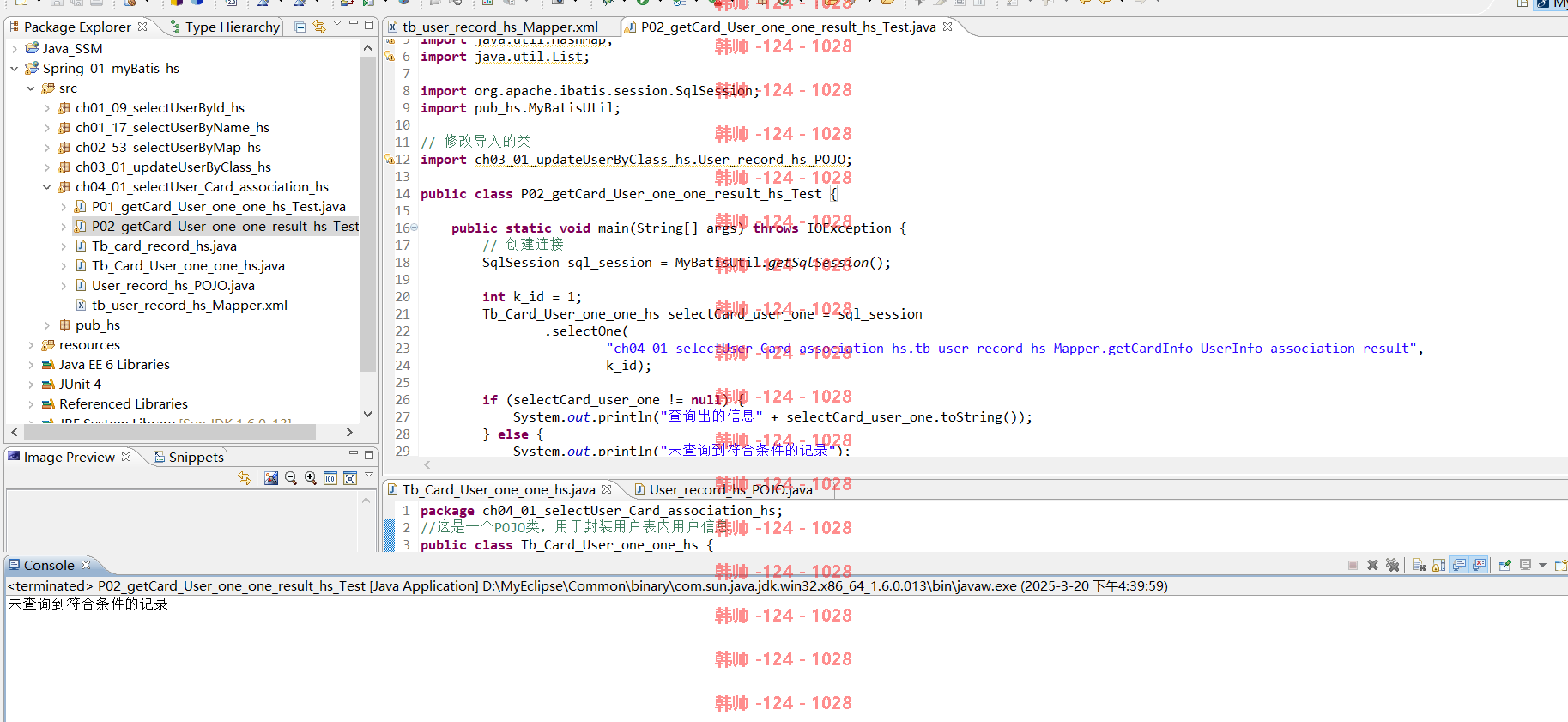The width and height of the screenshot is (1568, 722).
Task: Expand the pub_hs package
Action: [x=47, y=325]
